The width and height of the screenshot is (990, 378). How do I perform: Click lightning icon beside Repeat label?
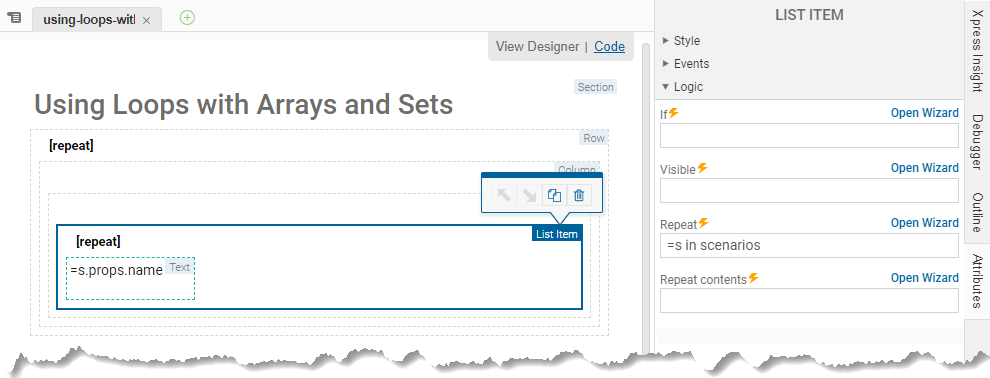point(704,223)
